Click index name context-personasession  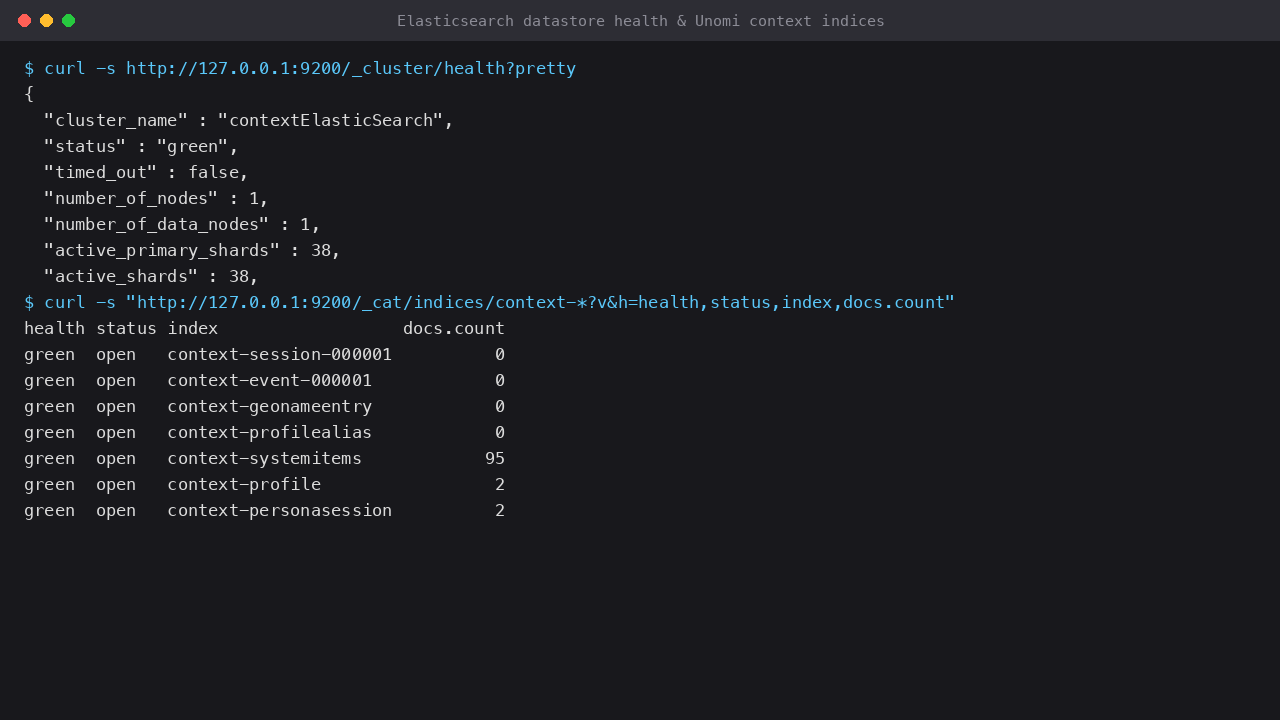pos(280,510)
